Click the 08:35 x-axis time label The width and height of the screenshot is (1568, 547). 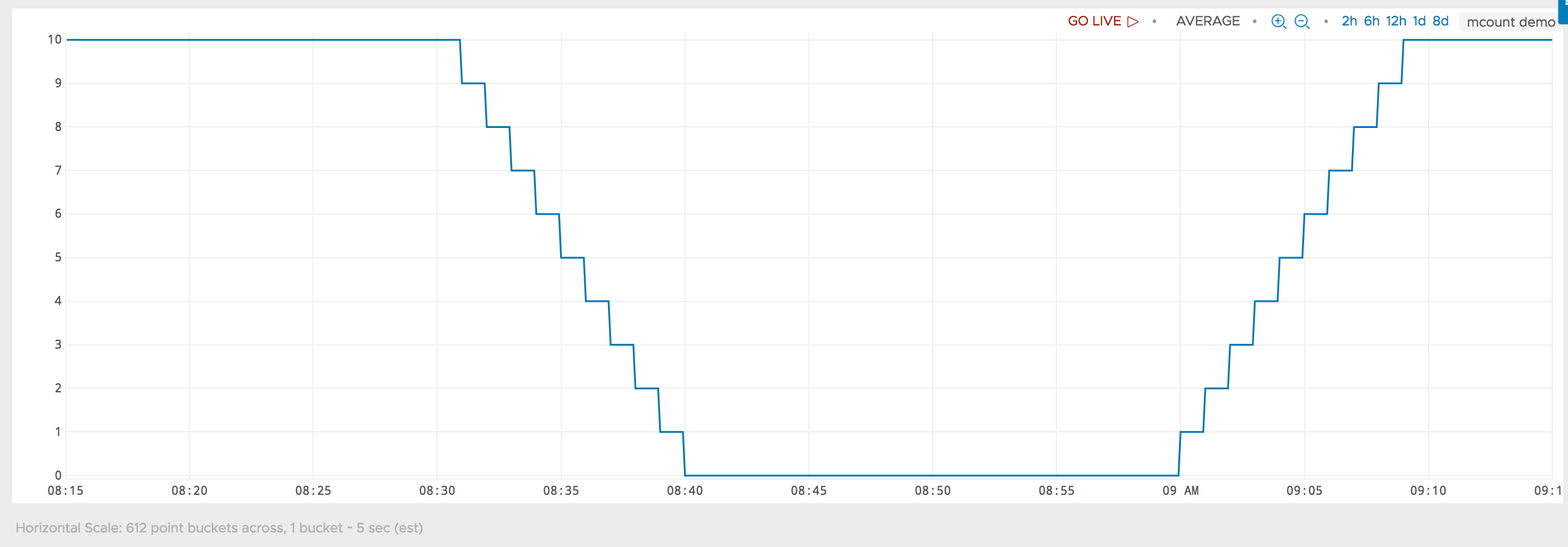(x=561, y=491)
